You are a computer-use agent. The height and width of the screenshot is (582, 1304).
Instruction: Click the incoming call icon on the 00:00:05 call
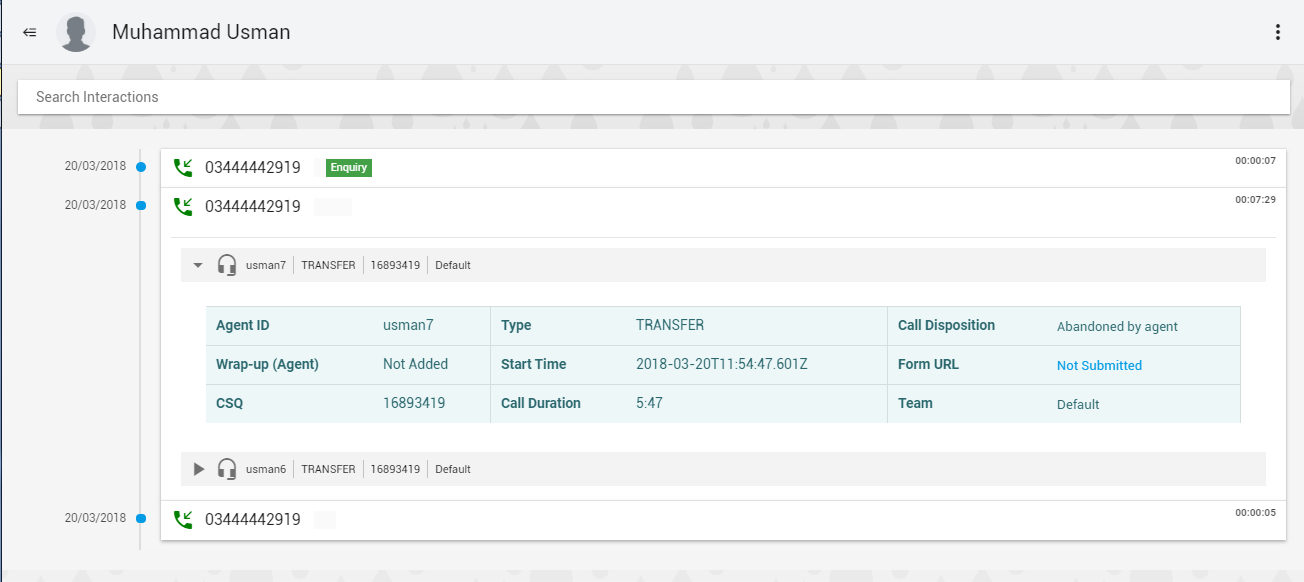(x=183, y=520)
